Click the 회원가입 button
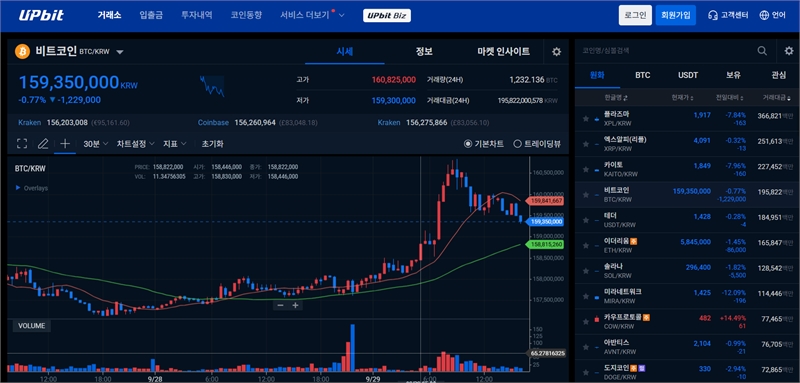The width and height of the screenshot is (800, 383). tap(676, 15)
